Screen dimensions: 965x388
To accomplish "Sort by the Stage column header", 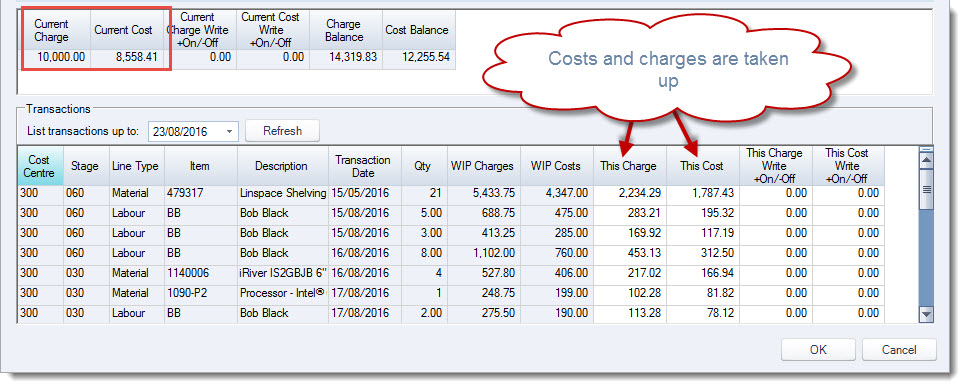I will pyautogui.click(x=86, y=166).
